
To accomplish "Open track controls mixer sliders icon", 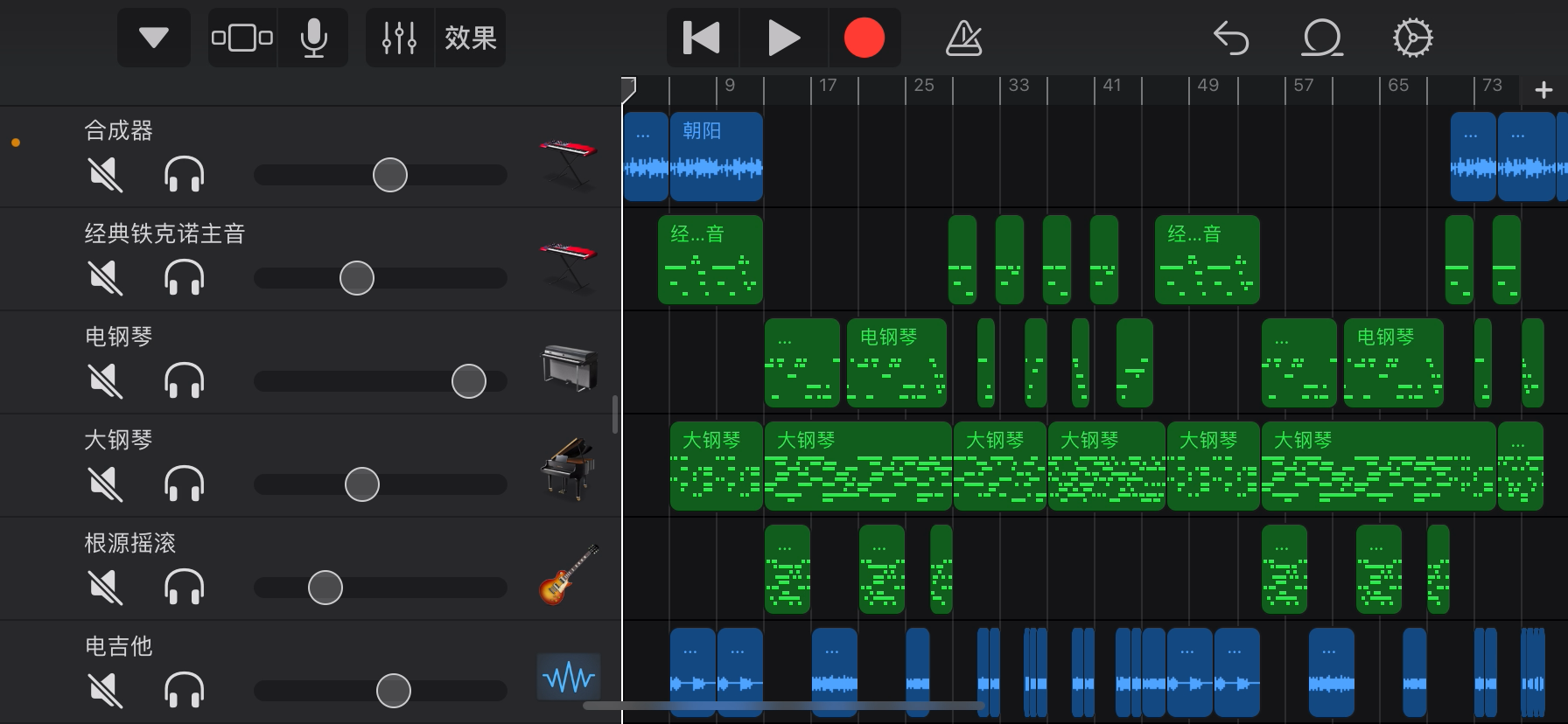I will [400, 38].
